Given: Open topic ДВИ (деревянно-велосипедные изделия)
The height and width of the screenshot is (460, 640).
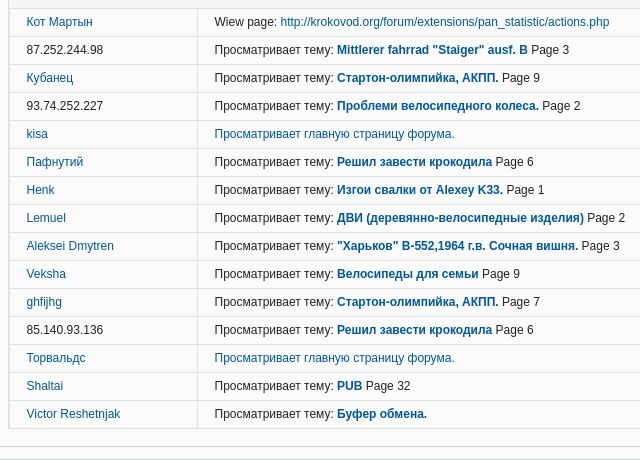Looking at the screenshot, I should [460, 218].
